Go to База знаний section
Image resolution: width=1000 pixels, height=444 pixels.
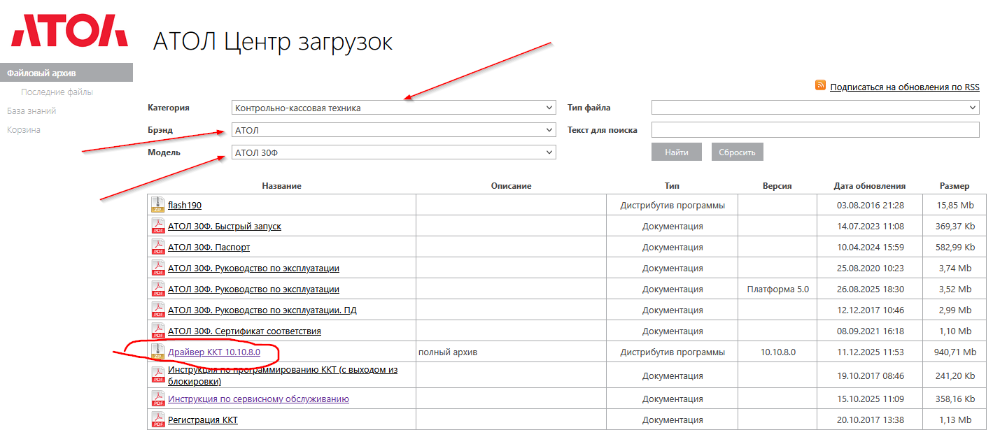coord(31,111)
